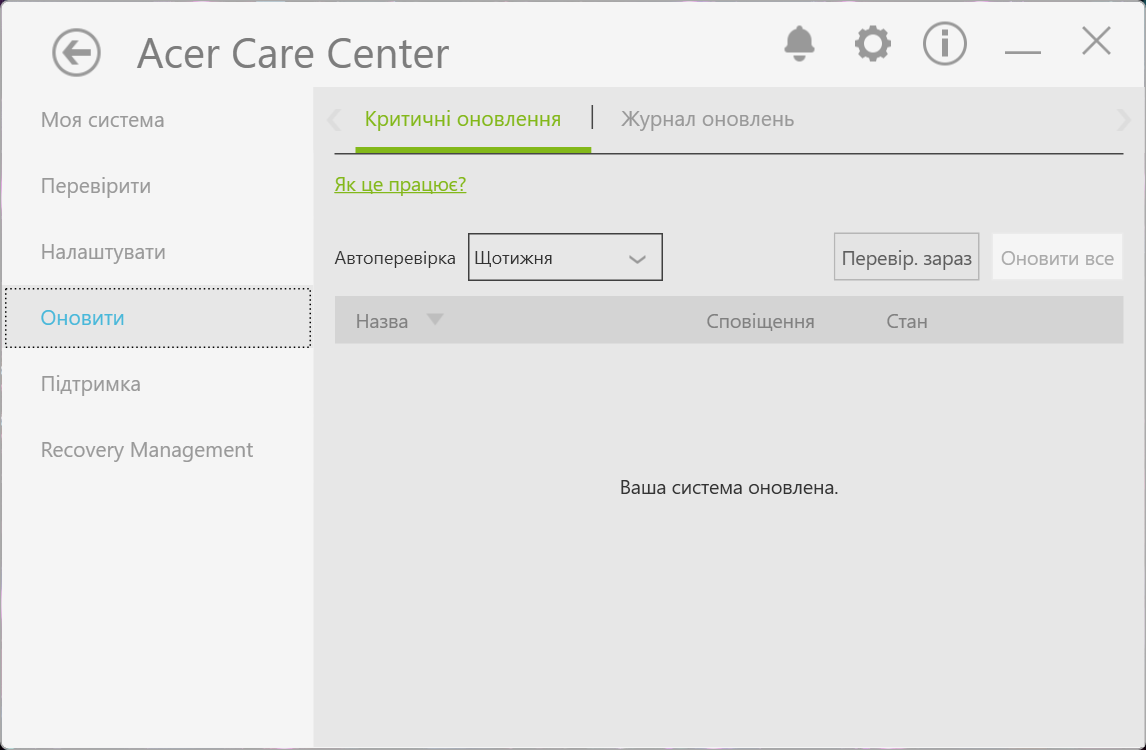Open settings with the gear icon
Screen dimensions: 1146x750
click(873, 44)
